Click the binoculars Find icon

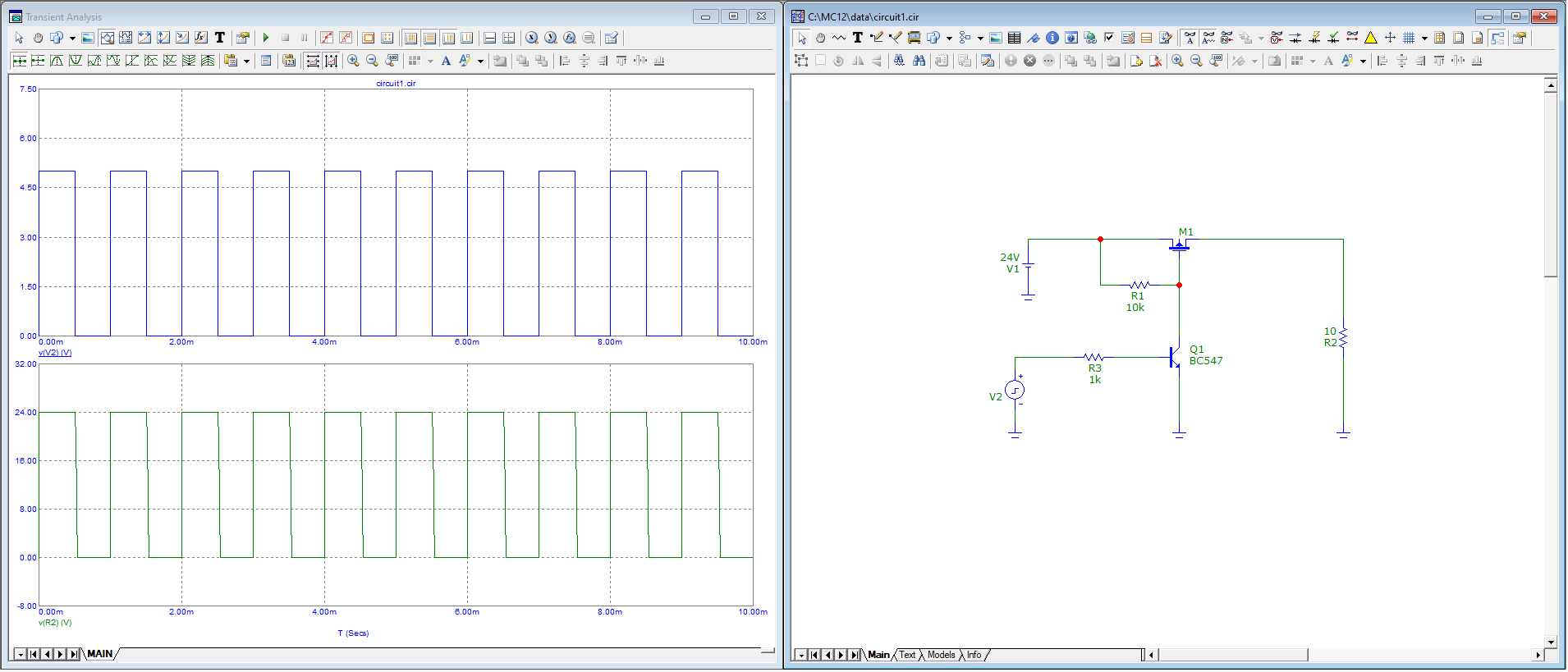[919, 61]
